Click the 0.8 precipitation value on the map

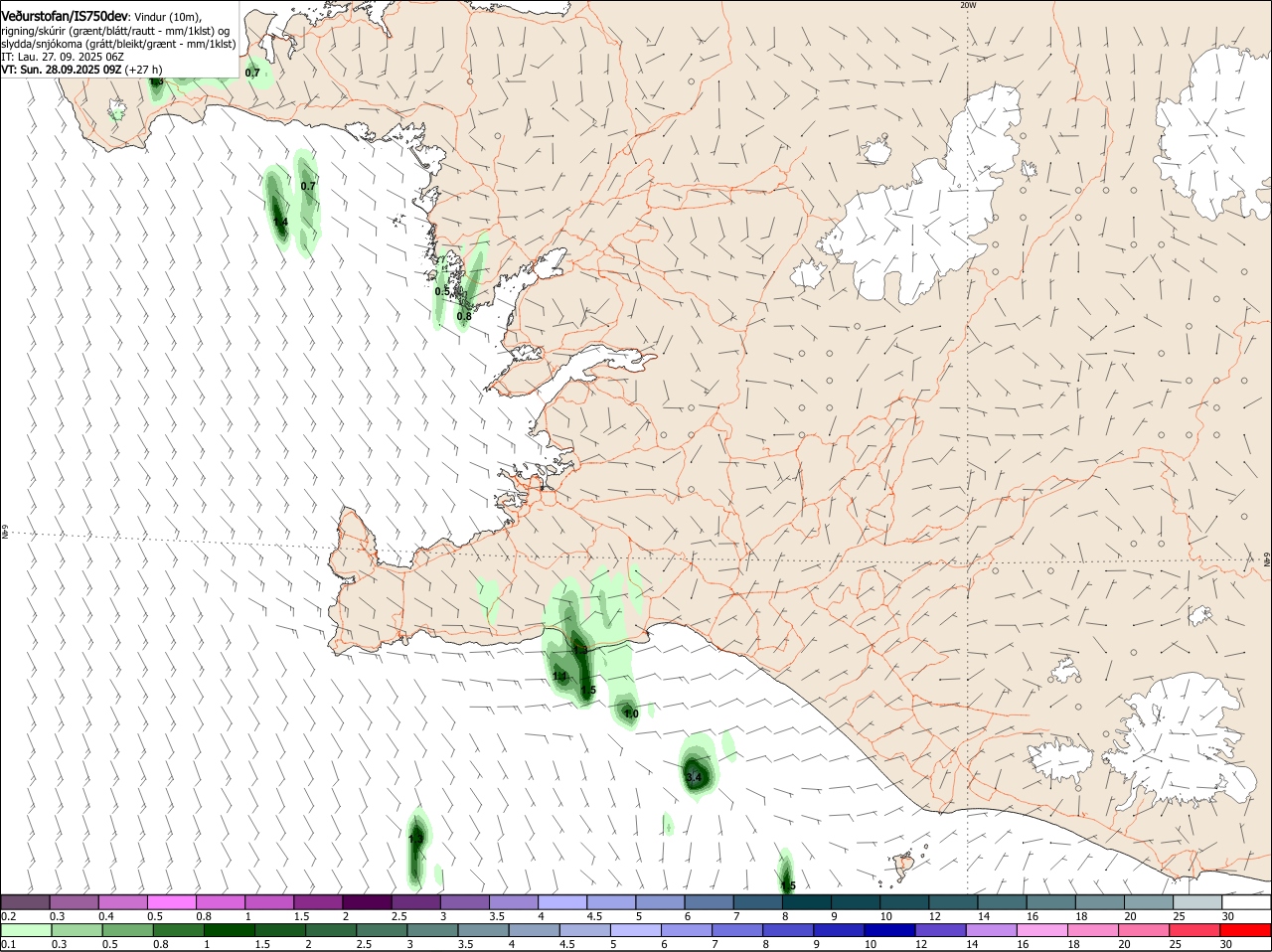tap(464, 316)
